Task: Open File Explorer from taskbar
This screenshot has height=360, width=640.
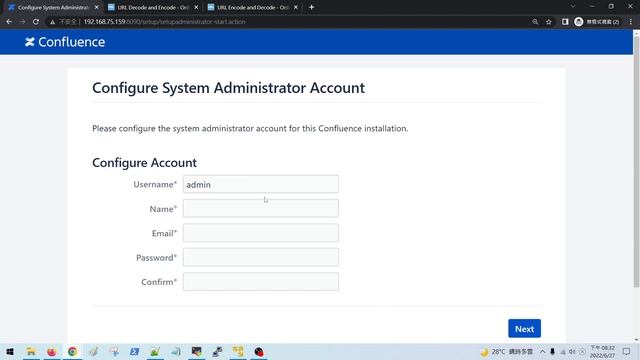Action: click(x=31, y=351)
